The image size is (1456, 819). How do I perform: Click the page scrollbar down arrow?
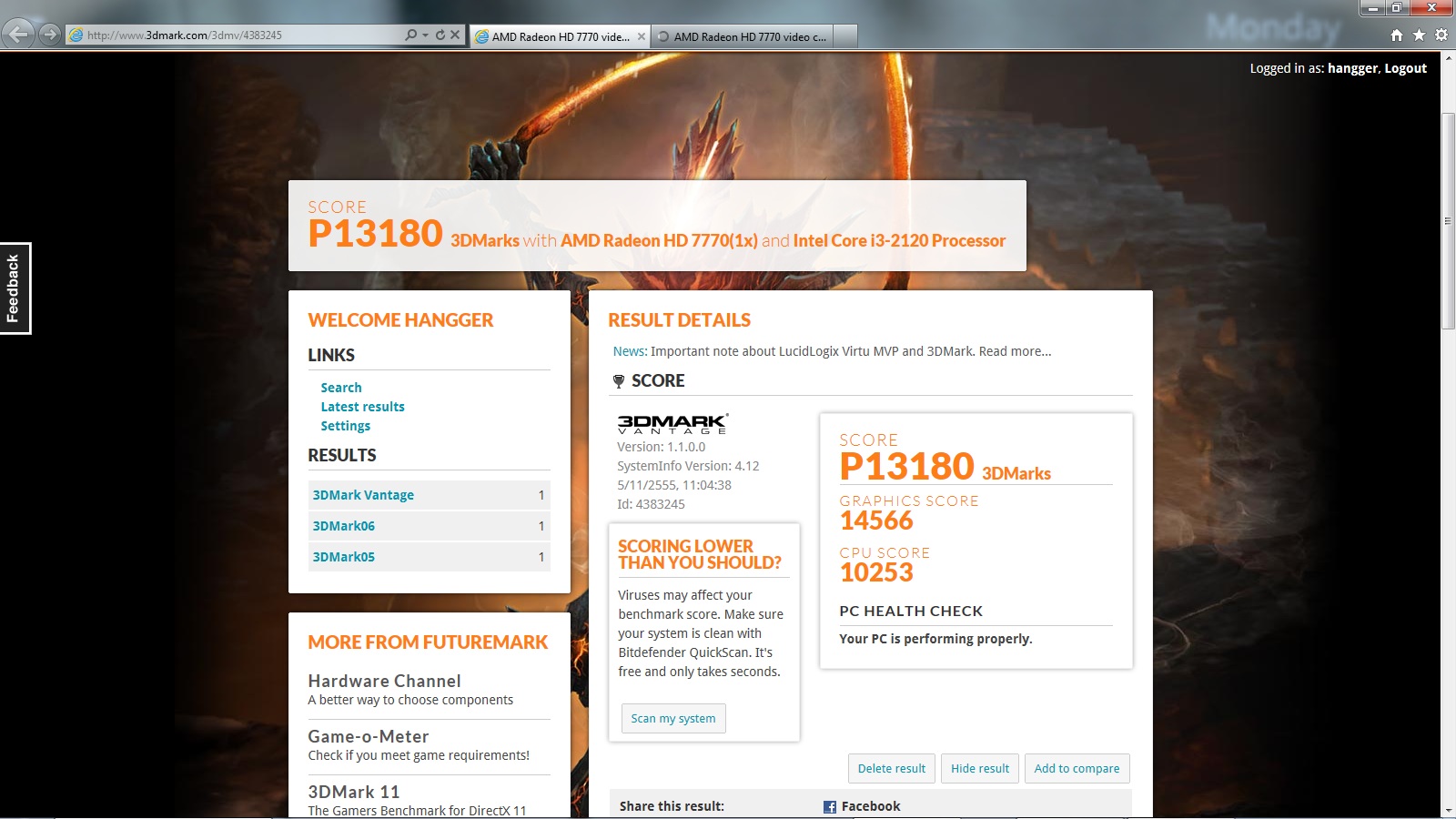1448,810
